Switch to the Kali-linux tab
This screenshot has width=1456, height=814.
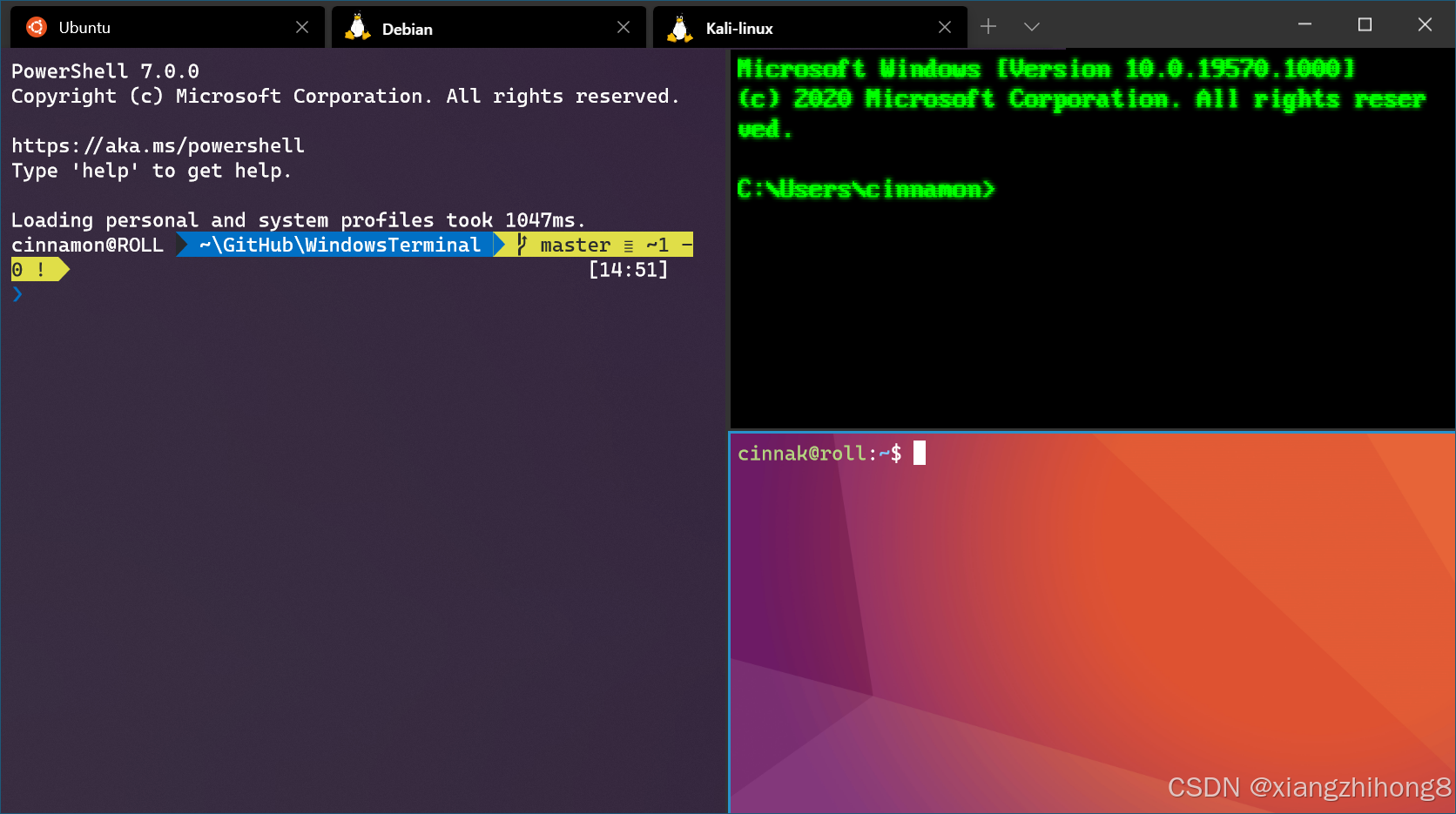(810, 27)
